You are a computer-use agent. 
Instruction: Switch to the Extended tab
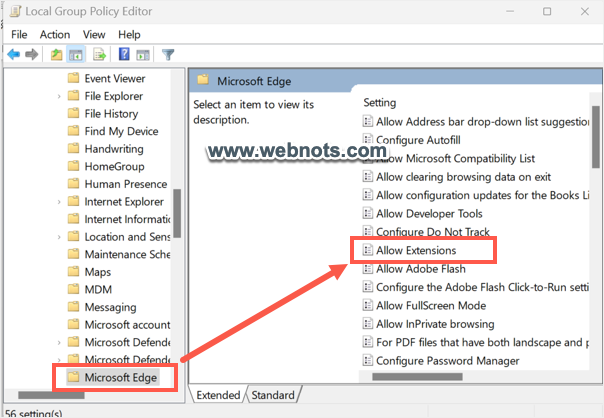point(218,395)
